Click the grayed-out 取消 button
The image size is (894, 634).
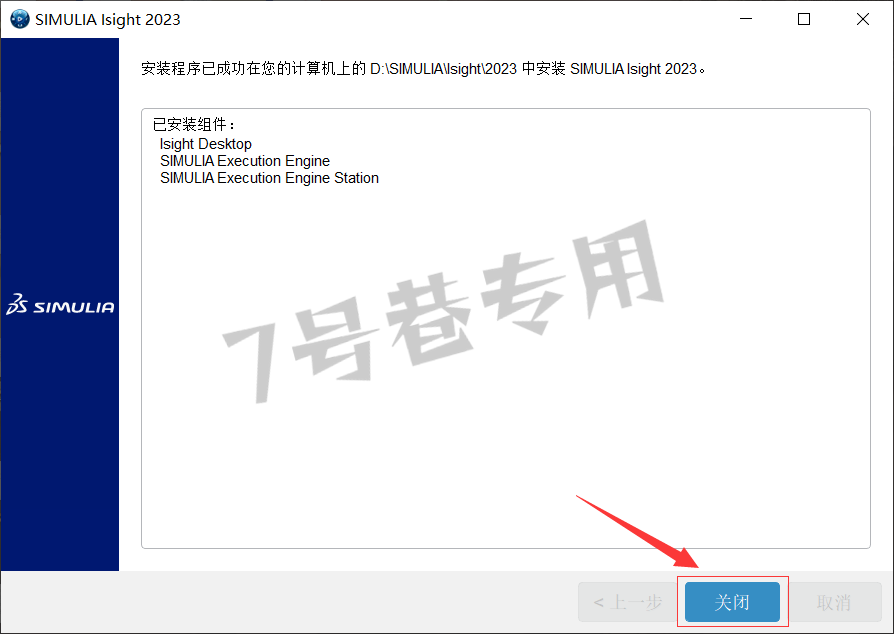click(x=834, y=602)
